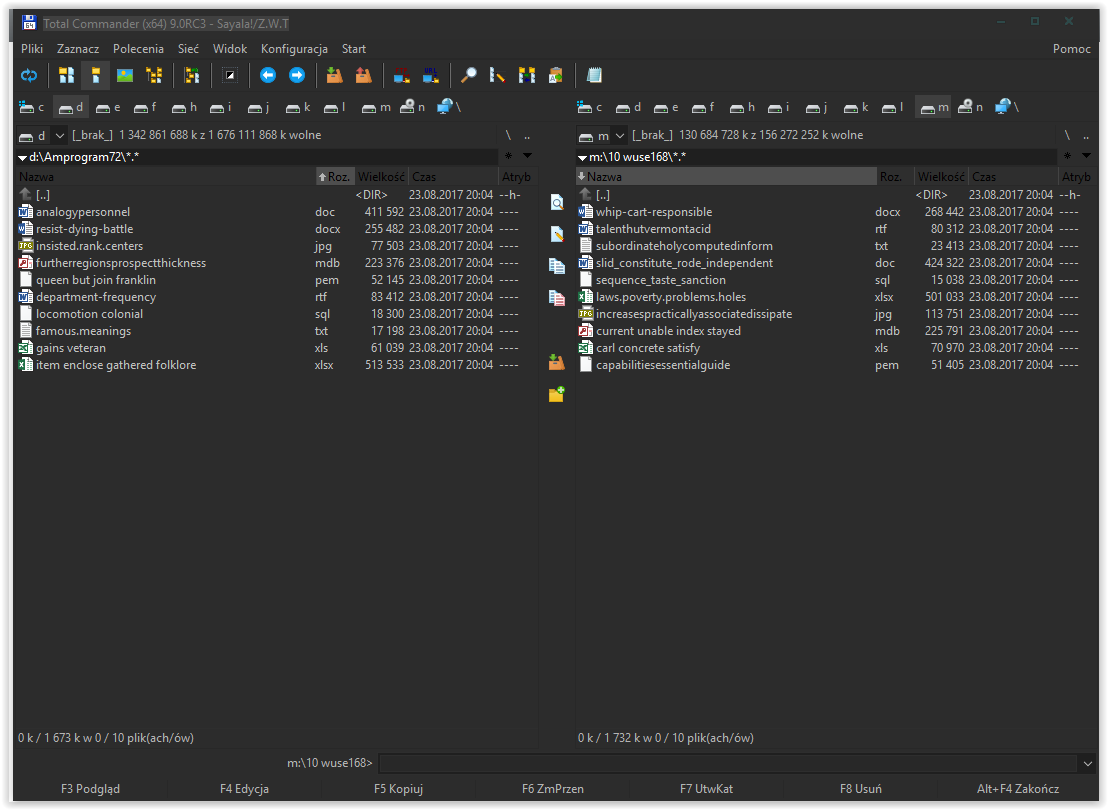Click new folder icon in middle bar
The image size is (1108, 810).
[557, 394]
